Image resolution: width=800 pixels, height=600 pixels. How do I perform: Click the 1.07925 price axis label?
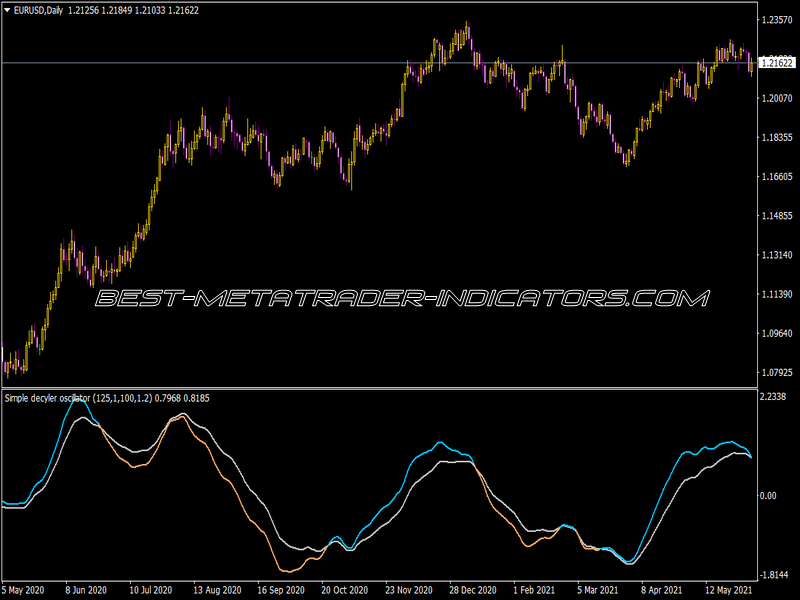pyautogui.click(x=777, y=373)
